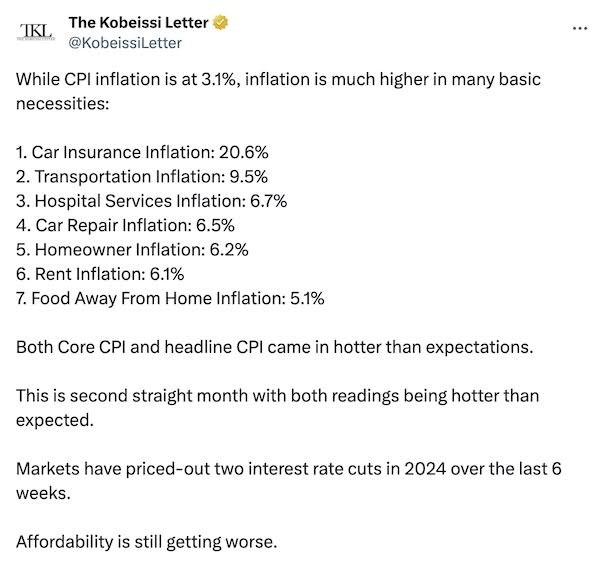Image resolution: width=600 pixels, height=564 pixels.
Task: Click the word expected. below readings sentence
Action: click(55, 421)
